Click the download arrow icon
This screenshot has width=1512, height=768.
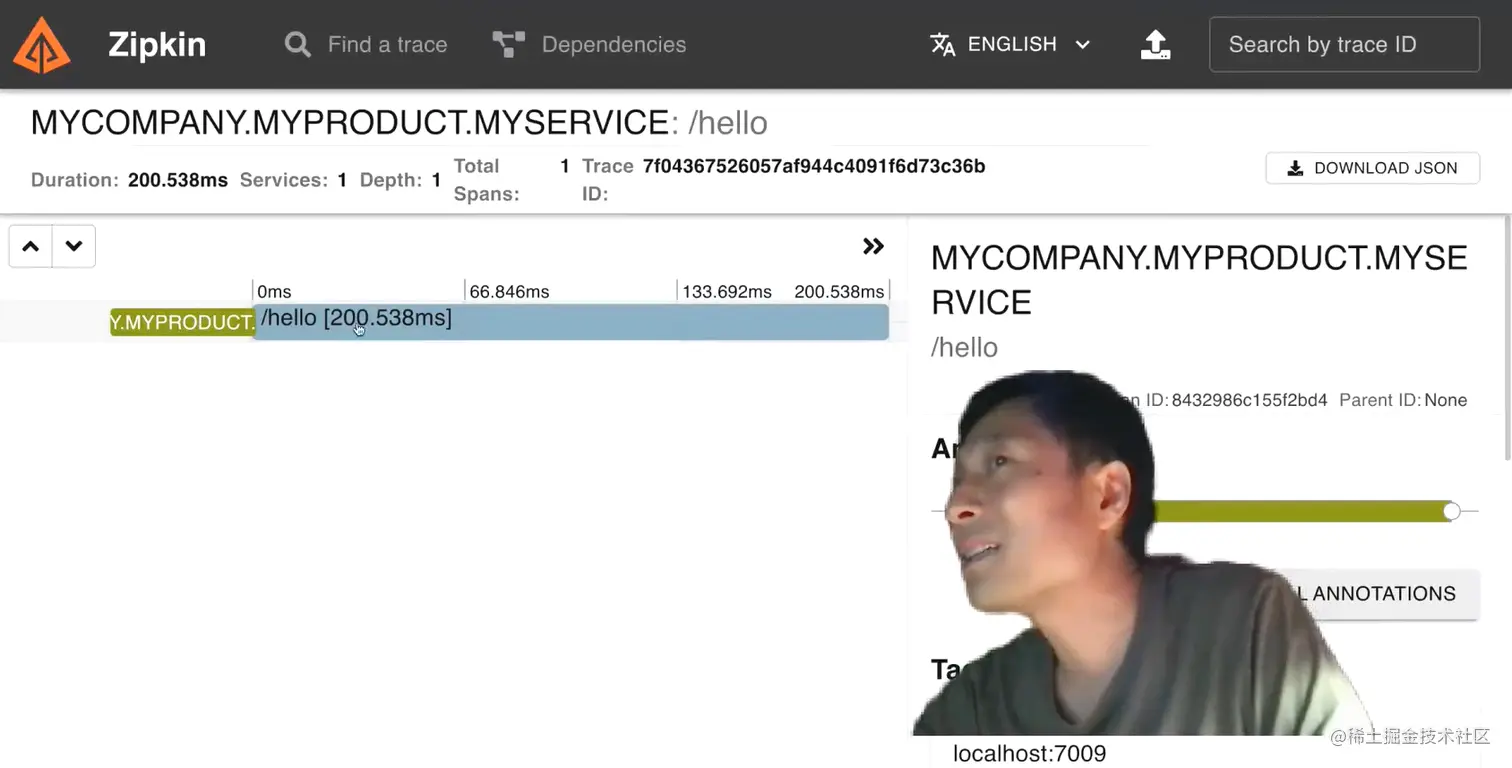pos(1295,168)
